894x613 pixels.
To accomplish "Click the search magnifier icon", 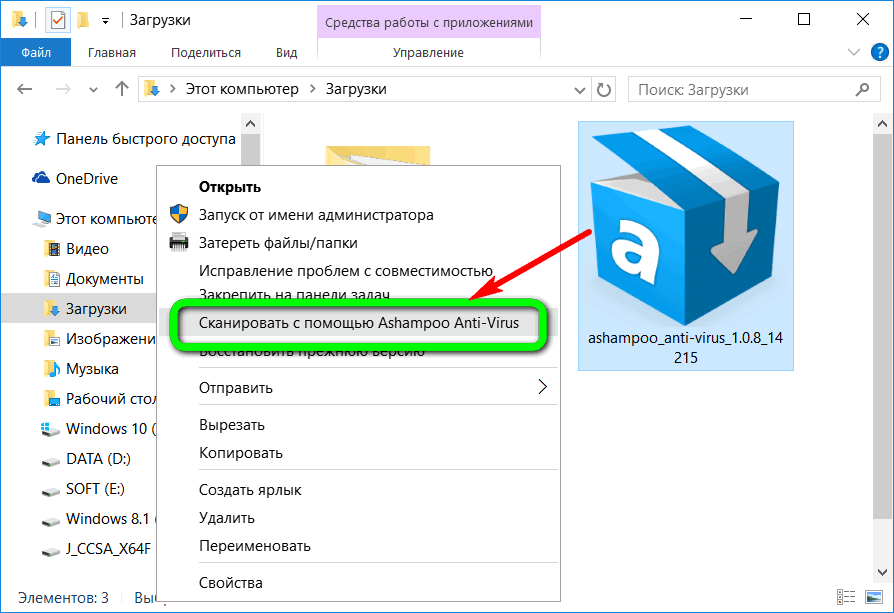I will [x=863, y=89].
